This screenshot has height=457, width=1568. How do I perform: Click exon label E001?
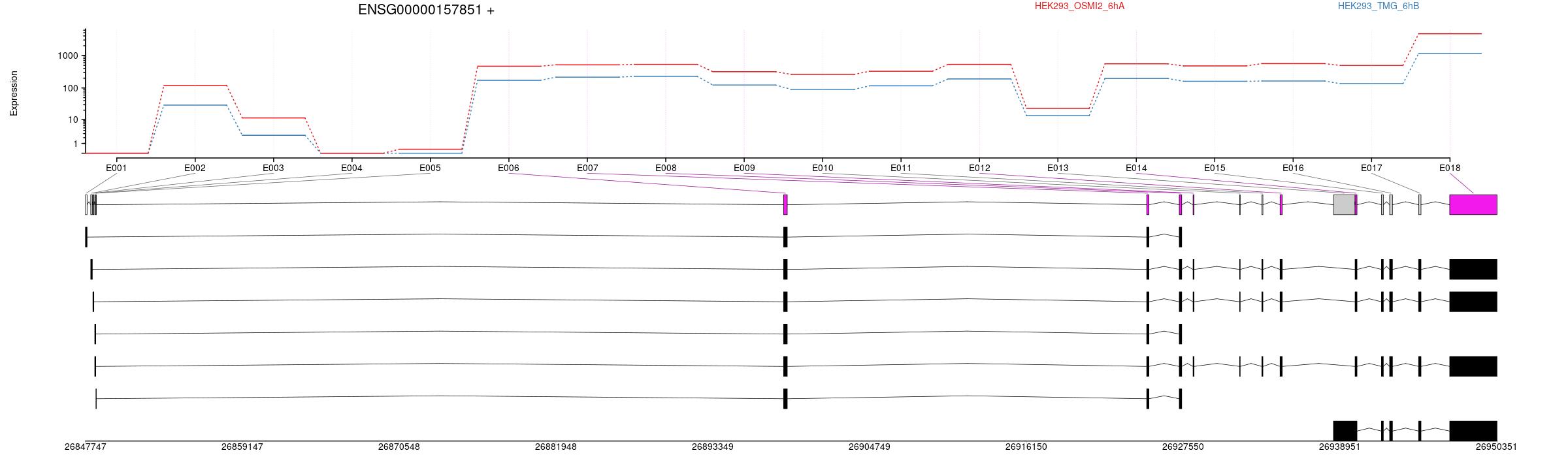coord(116,168)
